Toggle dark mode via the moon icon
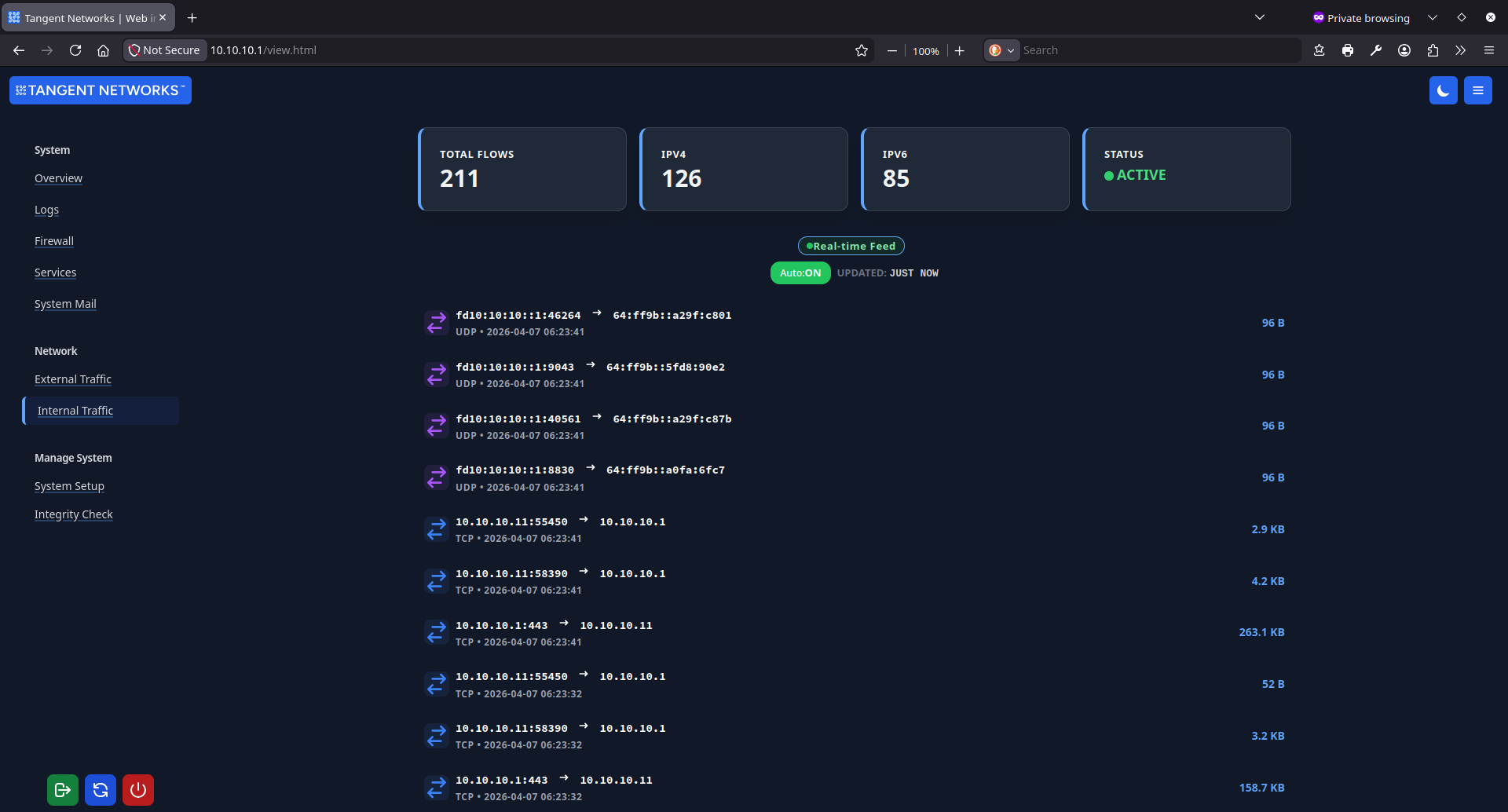1508x812 pixels. [x=1443, y=90]
